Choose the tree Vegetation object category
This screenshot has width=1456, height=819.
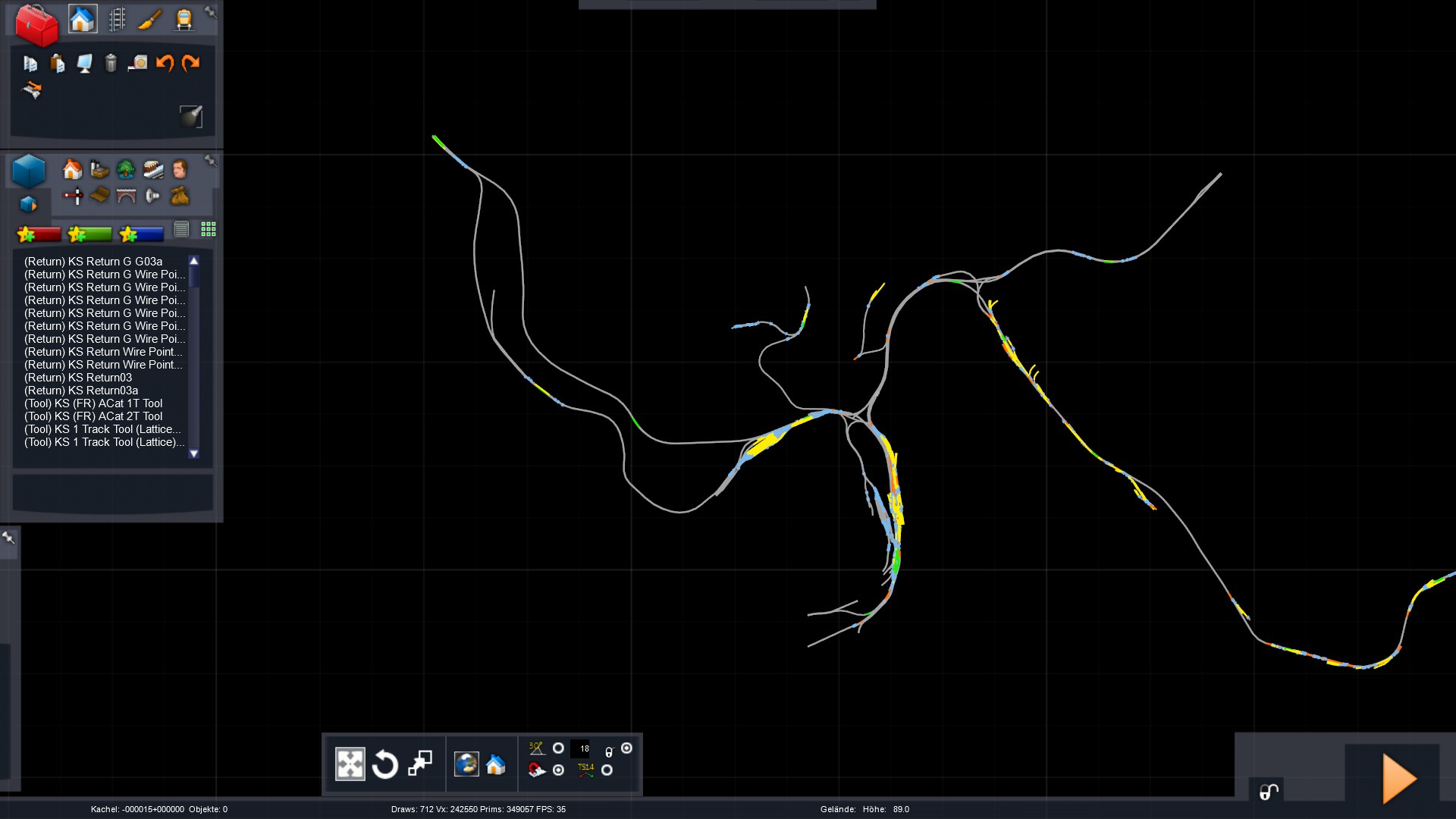pos(126,169)
